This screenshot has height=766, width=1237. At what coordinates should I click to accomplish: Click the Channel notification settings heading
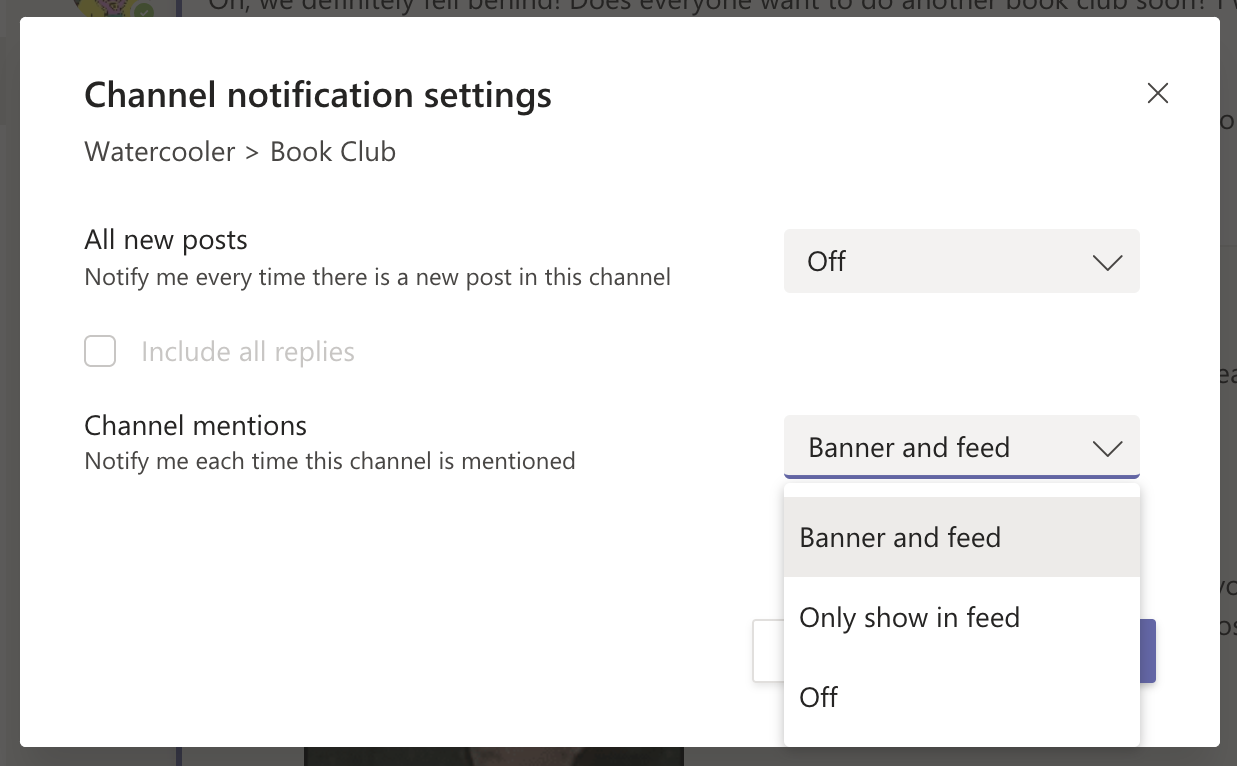click(318, 95)
